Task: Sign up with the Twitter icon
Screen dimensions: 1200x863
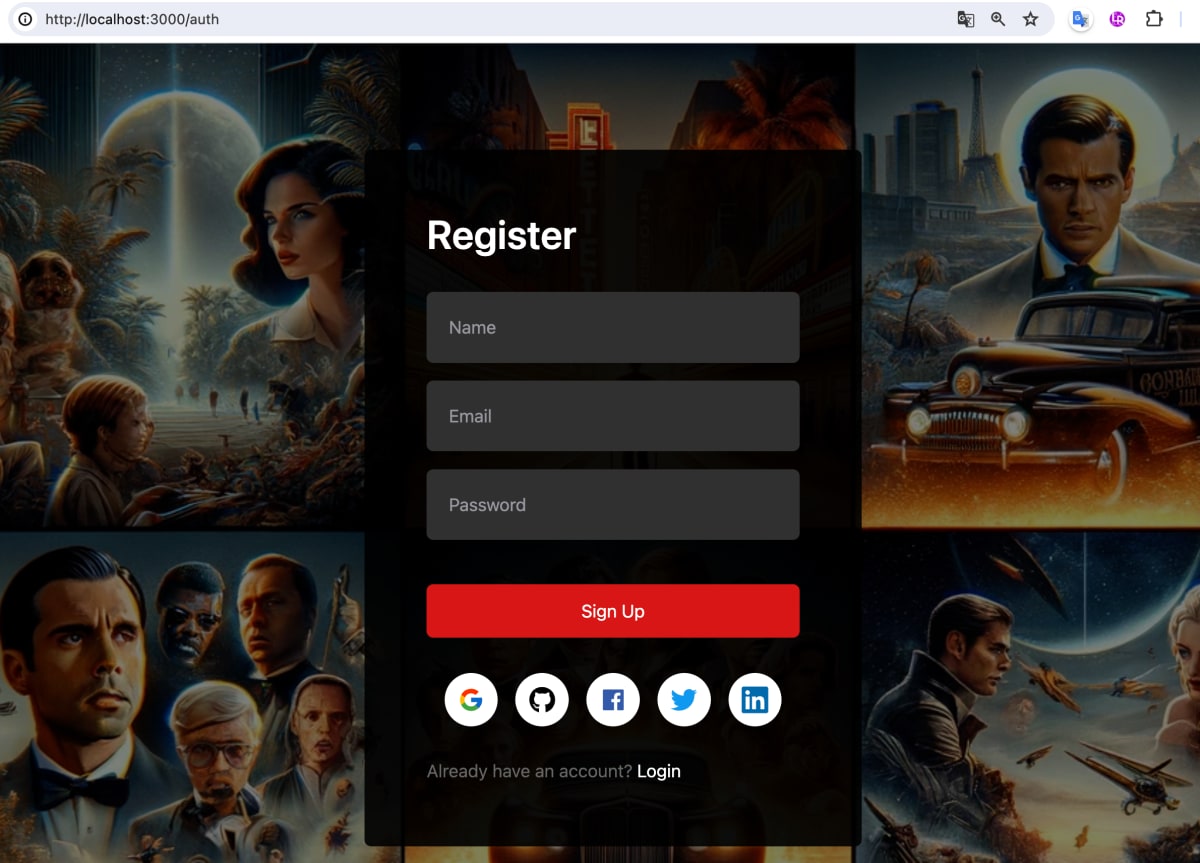Action: [x=684, y=700]
